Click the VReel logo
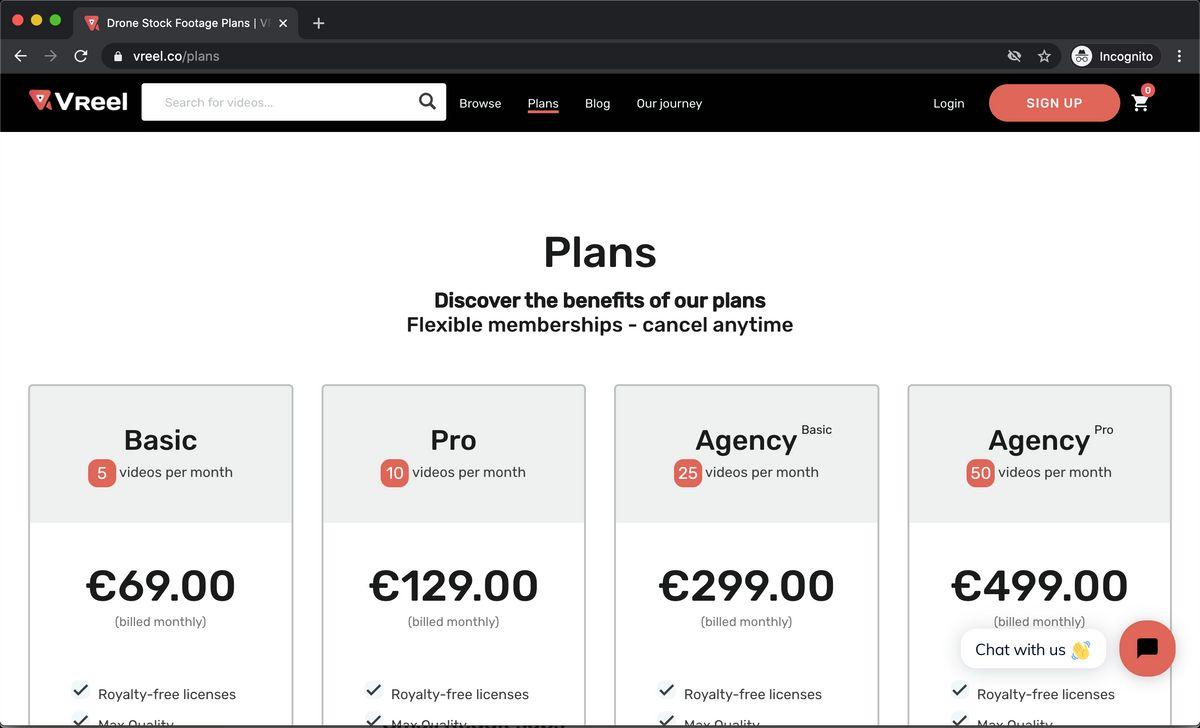This screenshot has height=728, width=1200. point(78,101)
